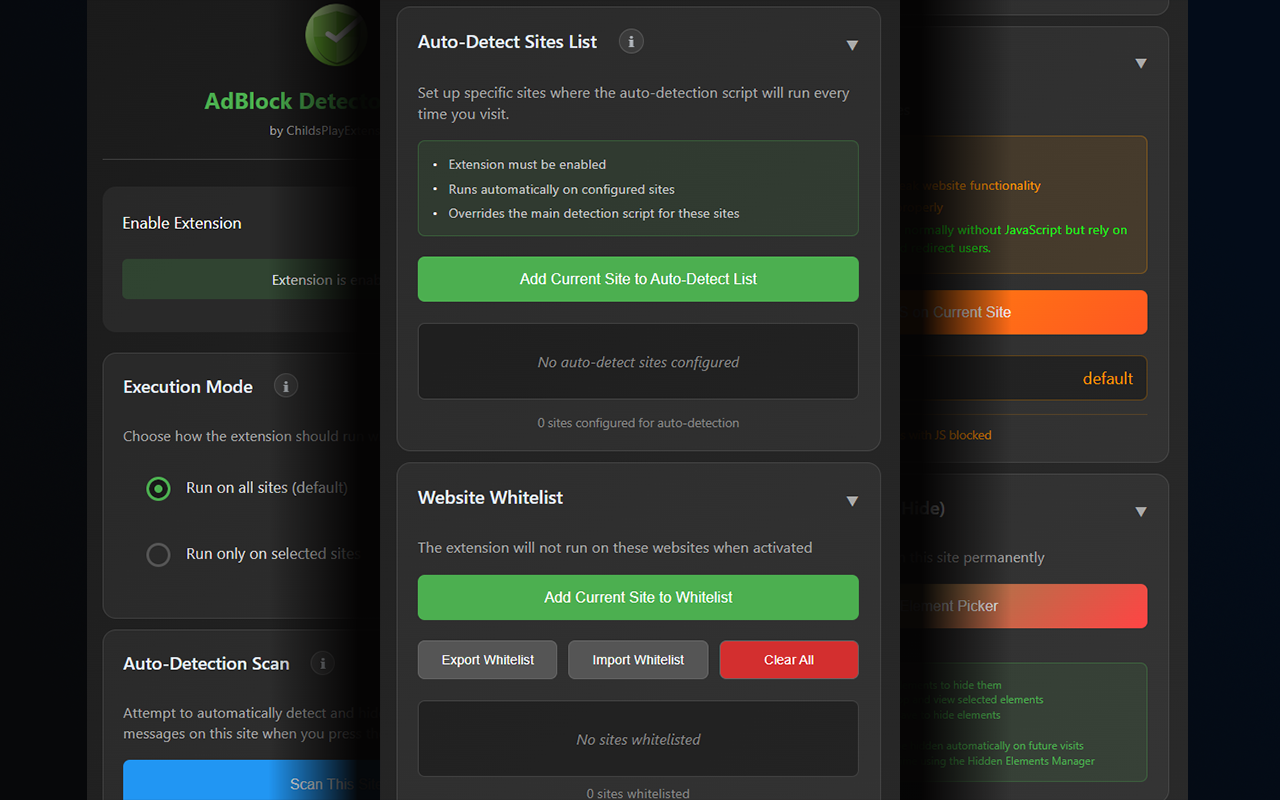Click the 'Execution Mode' heading
This screenshot has width=1280, height=800.
(188, 387)
